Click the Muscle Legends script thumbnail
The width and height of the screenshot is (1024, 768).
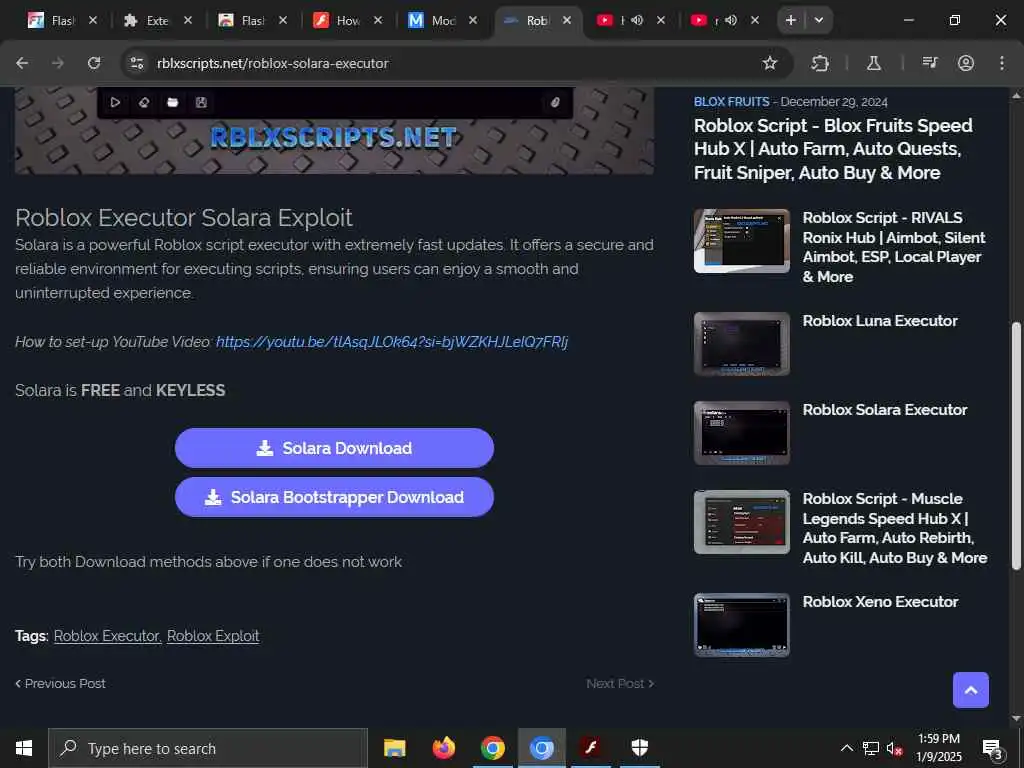pyautogui.click(x=742, y=522)
